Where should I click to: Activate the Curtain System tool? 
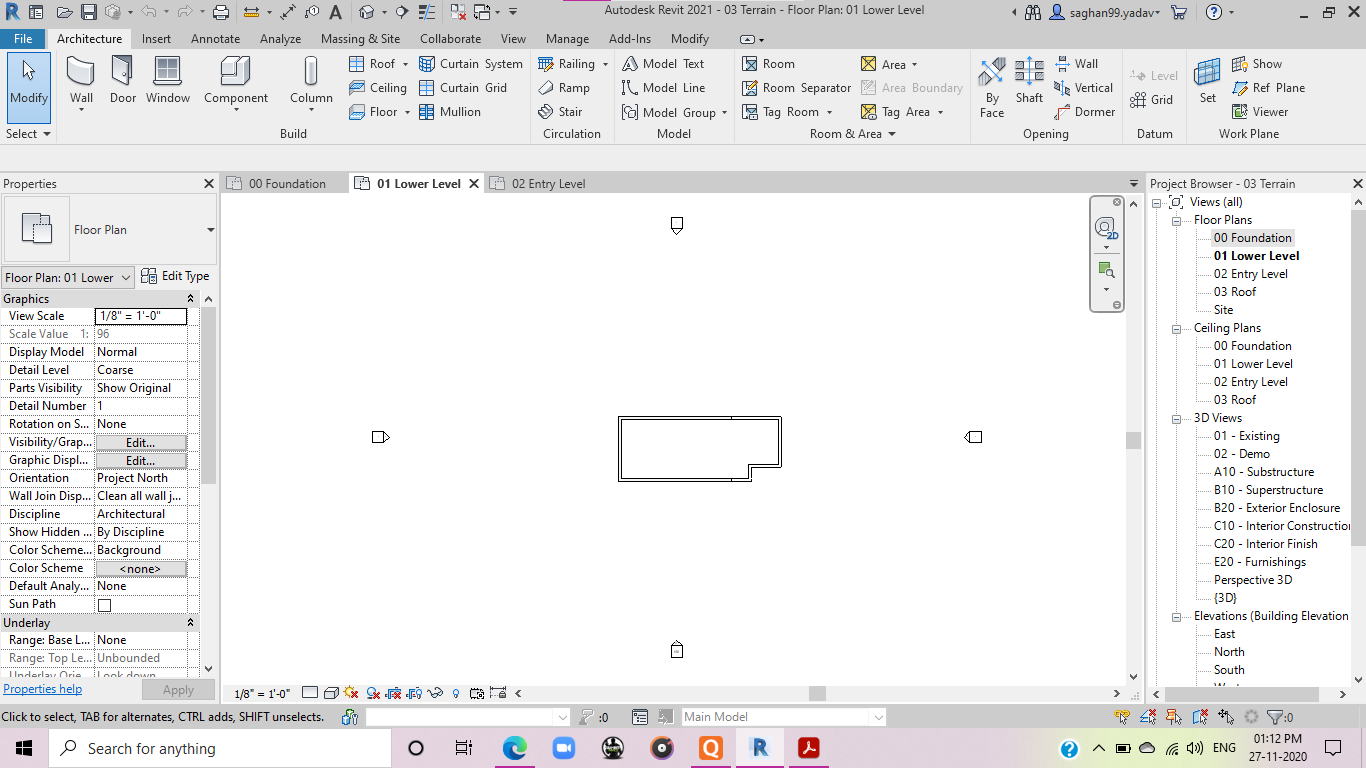pyautogui.click(x=470, y=64)
